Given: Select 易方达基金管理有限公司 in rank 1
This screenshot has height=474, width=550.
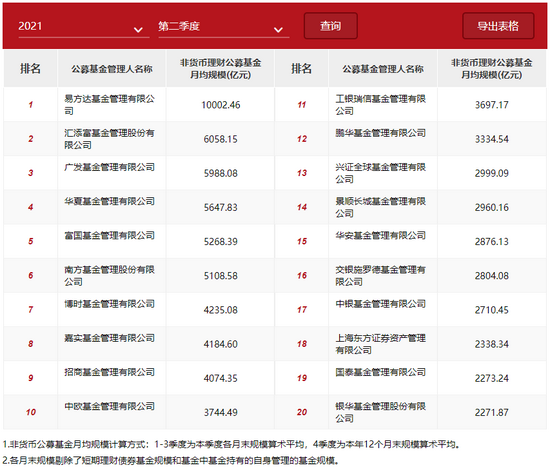Looking at the screenshot, I should (109, 105).
